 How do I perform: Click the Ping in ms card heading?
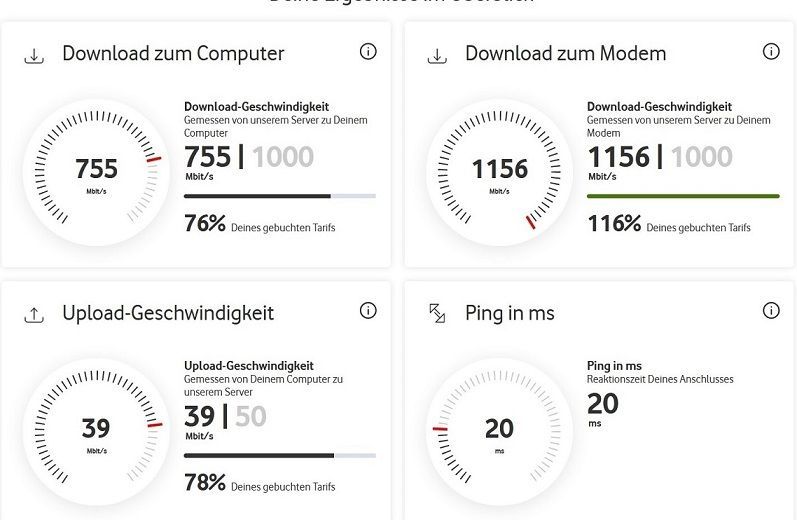click(x=510, y=313)
